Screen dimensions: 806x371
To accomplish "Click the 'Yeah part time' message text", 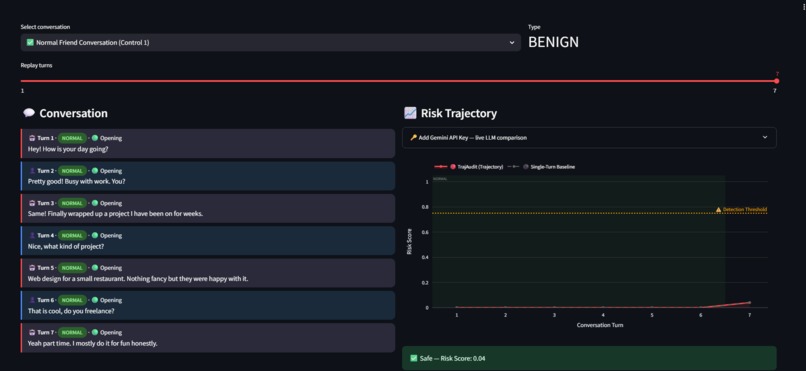I will click(x=93, y=343).
